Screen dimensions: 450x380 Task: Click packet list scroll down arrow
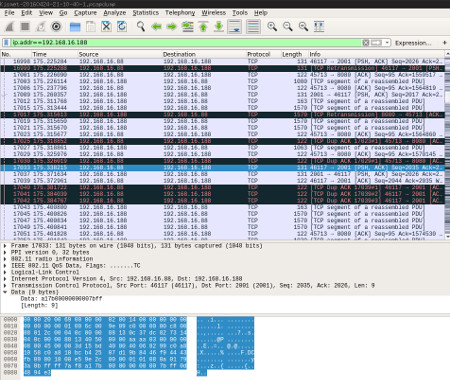447,236
